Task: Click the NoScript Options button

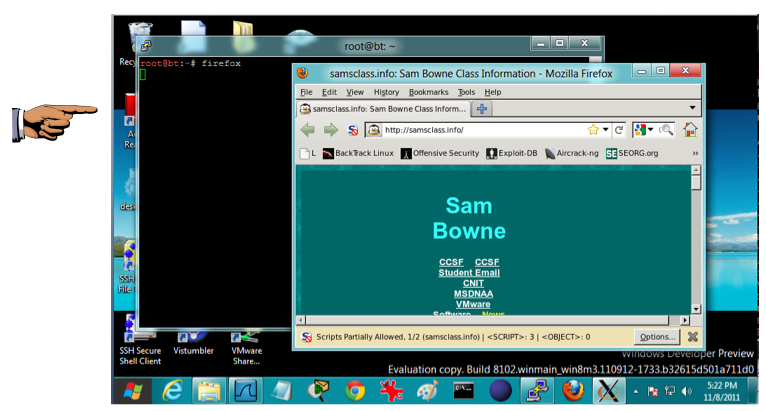Action: 658,337
